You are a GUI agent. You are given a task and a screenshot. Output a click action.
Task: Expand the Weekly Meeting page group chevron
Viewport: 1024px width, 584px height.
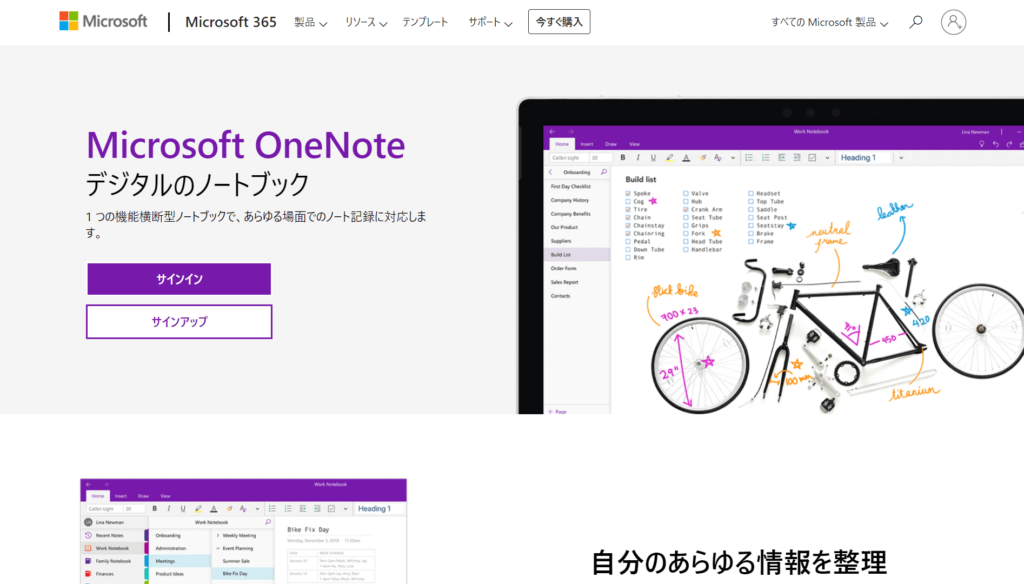(218, 535)
